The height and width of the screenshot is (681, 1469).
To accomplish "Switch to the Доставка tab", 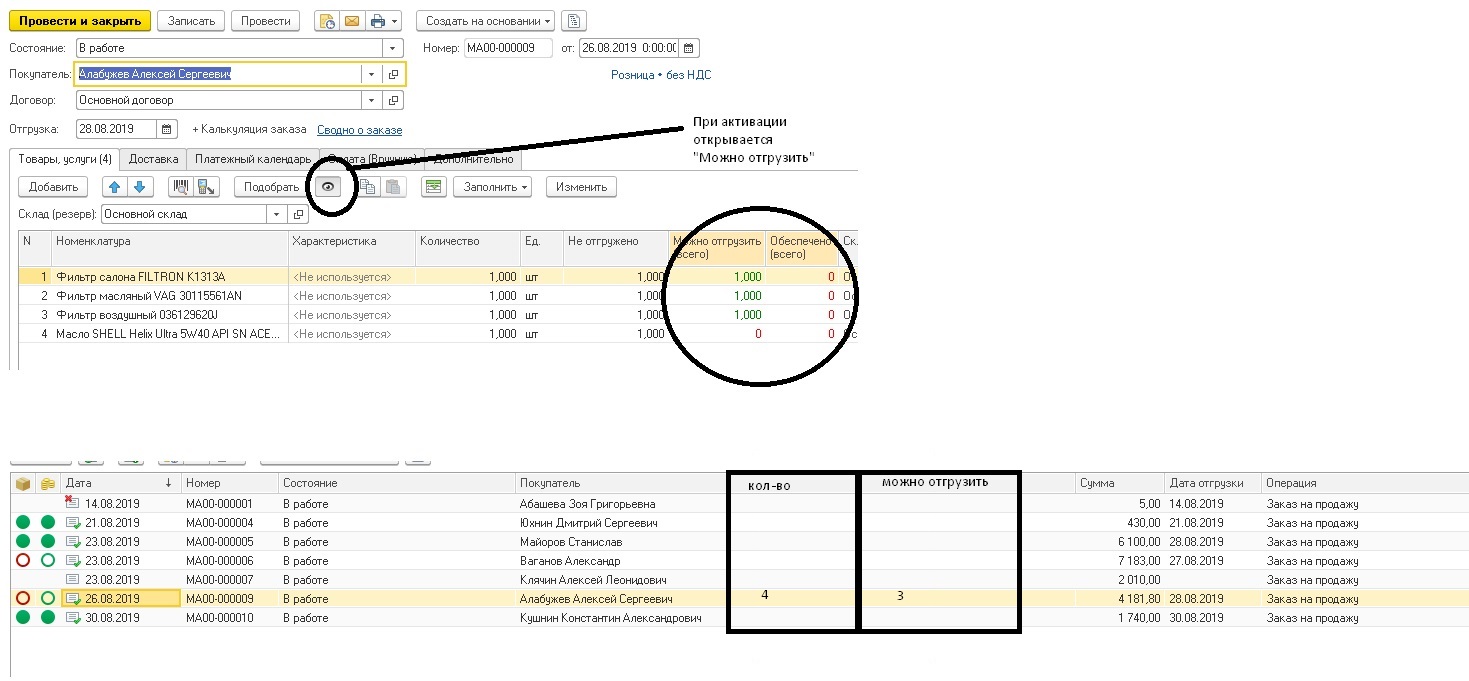I will pos(154,159).
